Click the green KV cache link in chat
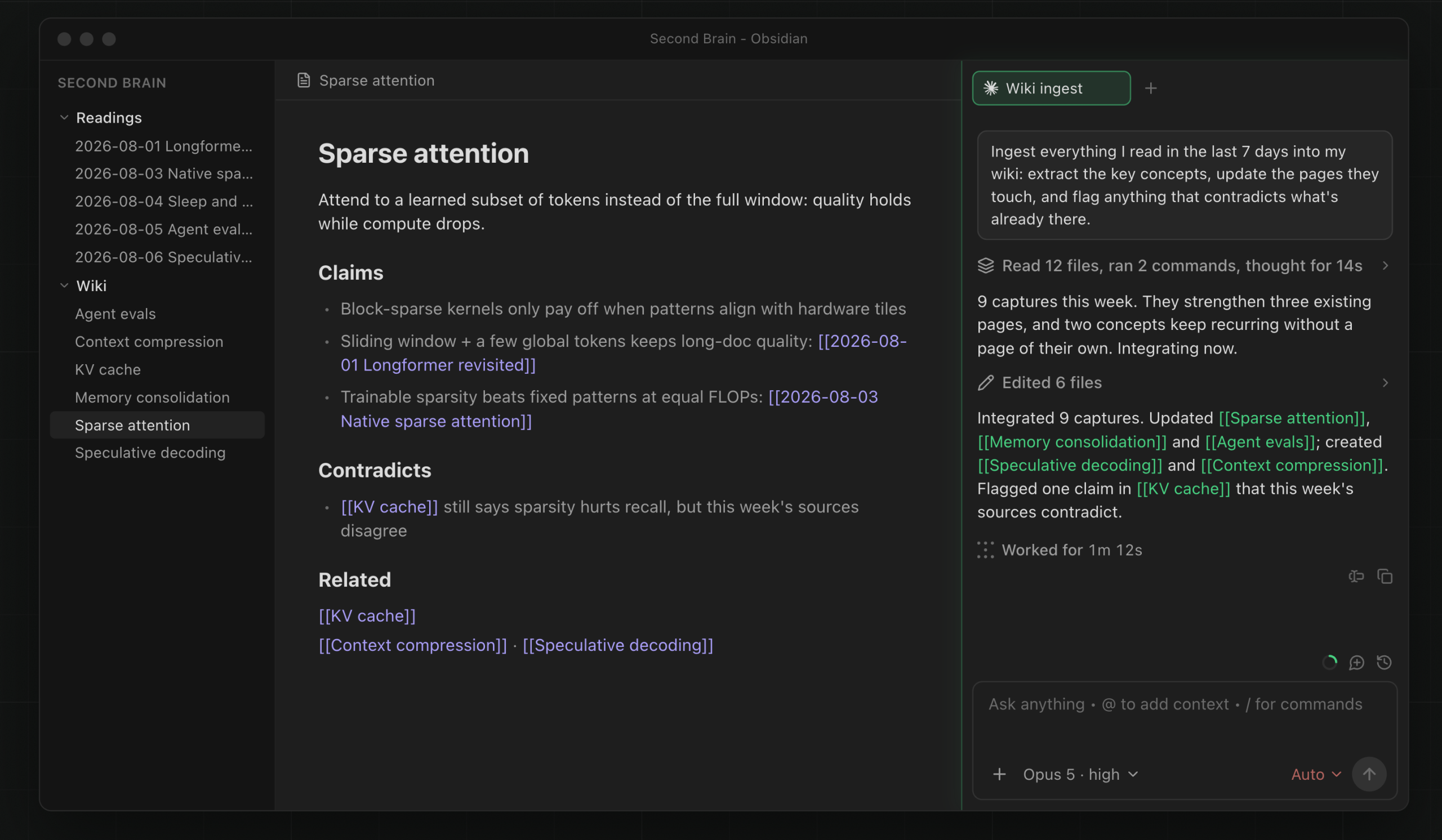This screenshot has width=1442, height=840. pyautogui.click(x=1183, y=489)
